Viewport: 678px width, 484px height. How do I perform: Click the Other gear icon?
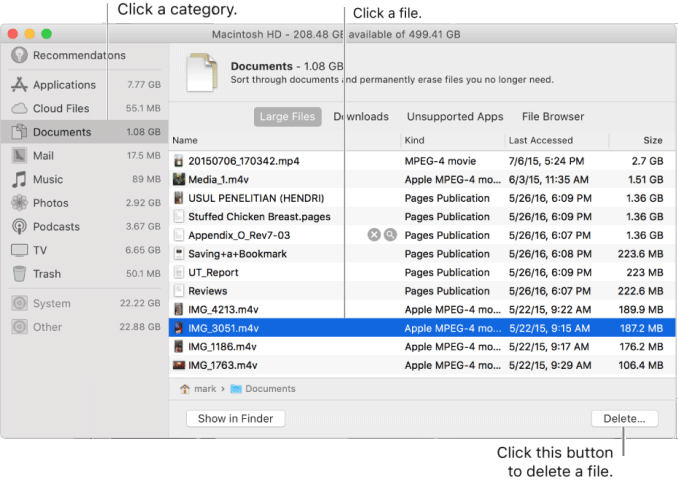[x=19, y=327]
